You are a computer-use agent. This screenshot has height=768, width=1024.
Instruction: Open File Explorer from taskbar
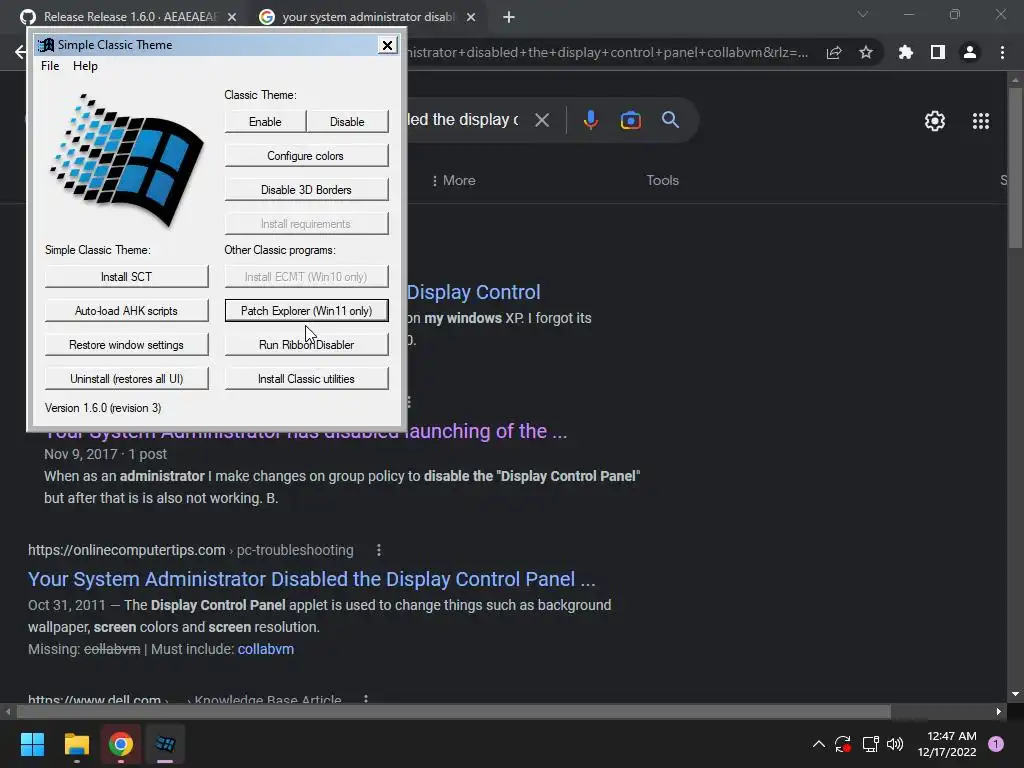[76, 744]
